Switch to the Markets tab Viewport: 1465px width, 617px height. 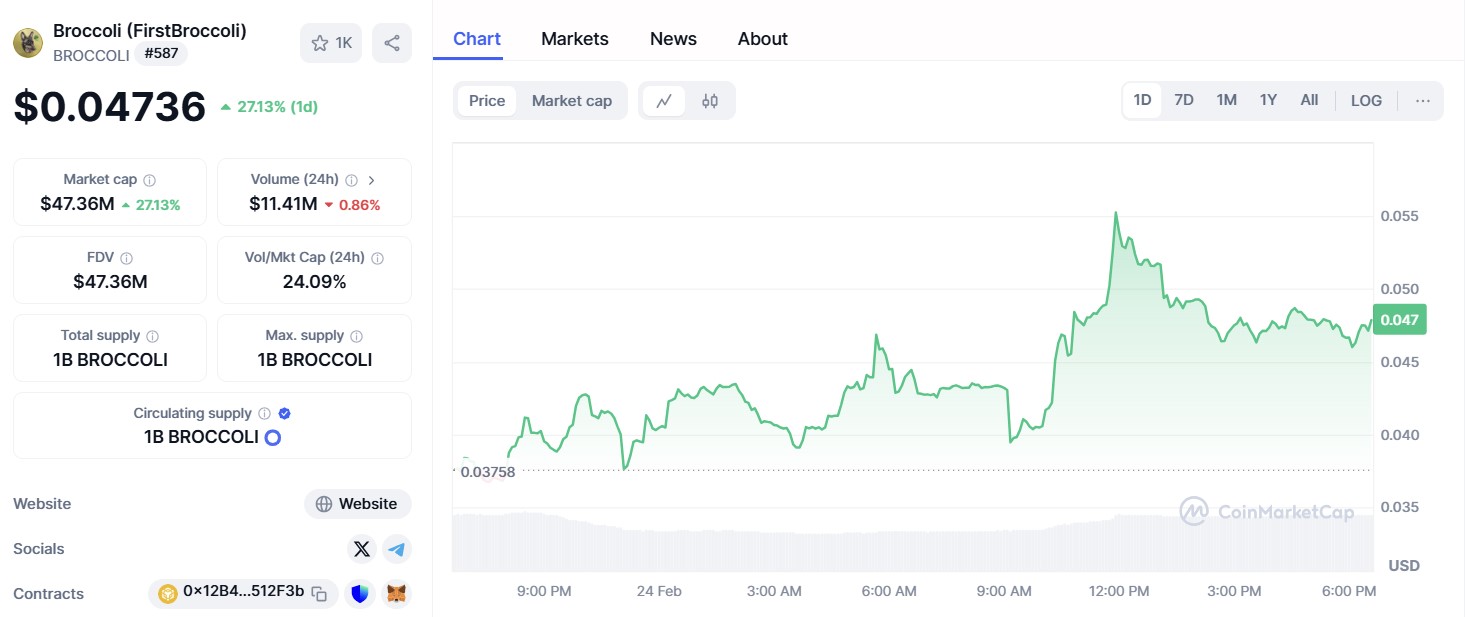tap(575, 39)
